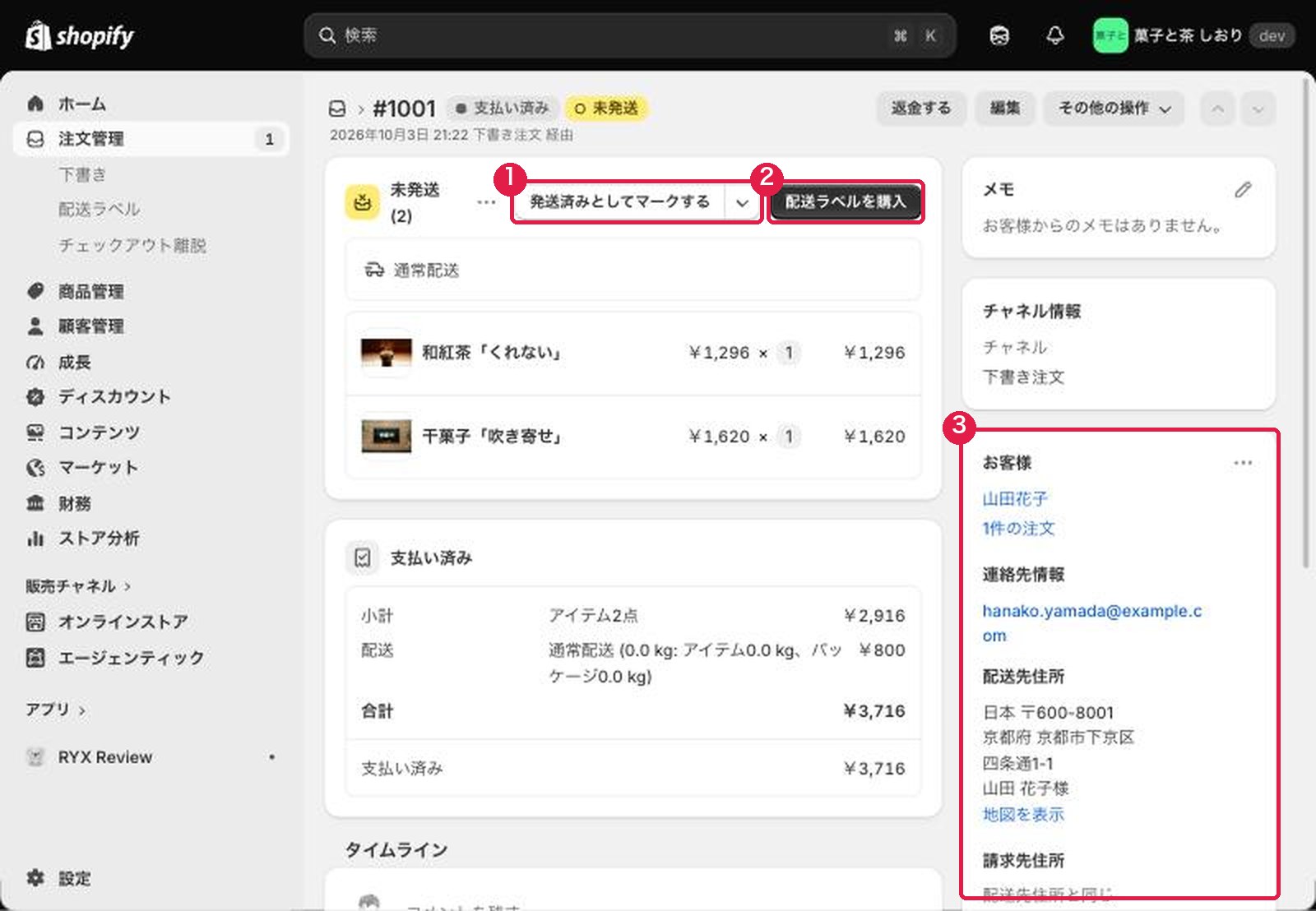Expand the アプリ section chevron
This screenshot has height=911, width=1316.
point(81,710)
